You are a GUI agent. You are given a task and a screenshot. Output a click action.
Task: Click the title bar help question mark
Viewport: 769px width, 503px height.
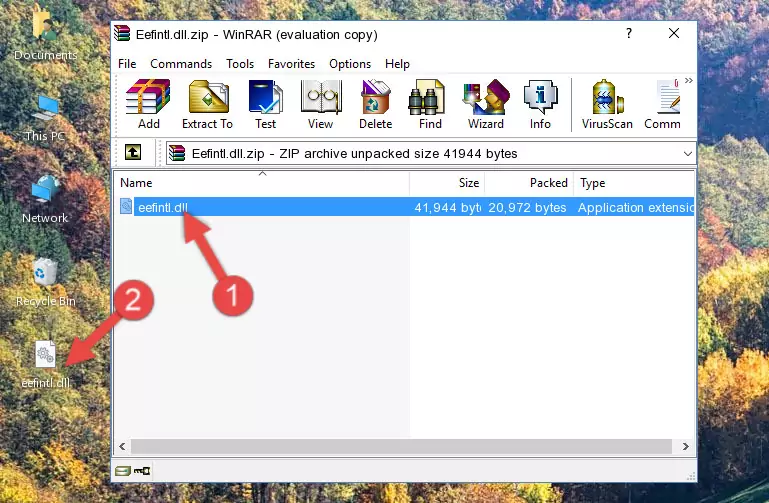[629, 33]
